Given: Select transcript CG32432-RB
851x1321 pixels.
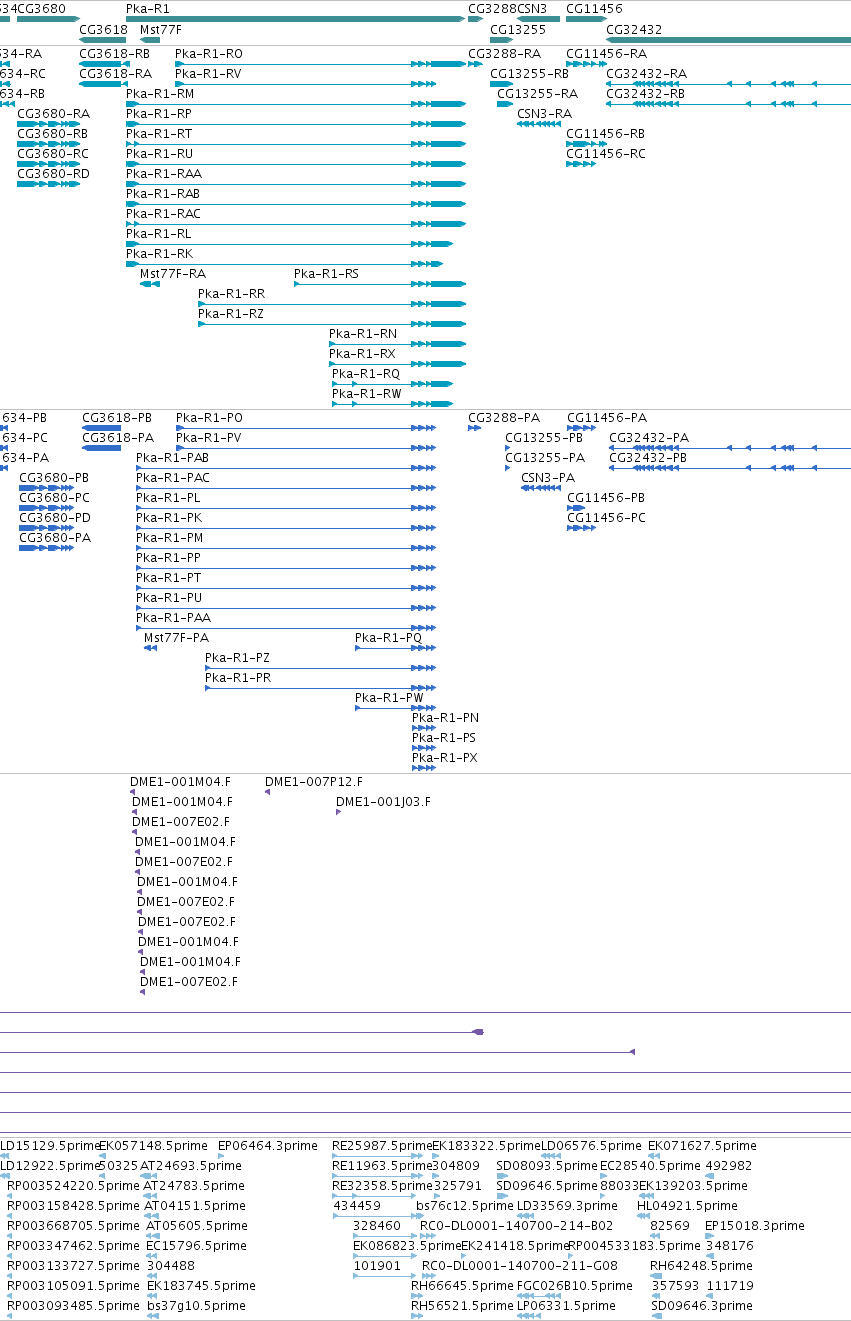Looking at the screenshot, I should tap(646, 94).
